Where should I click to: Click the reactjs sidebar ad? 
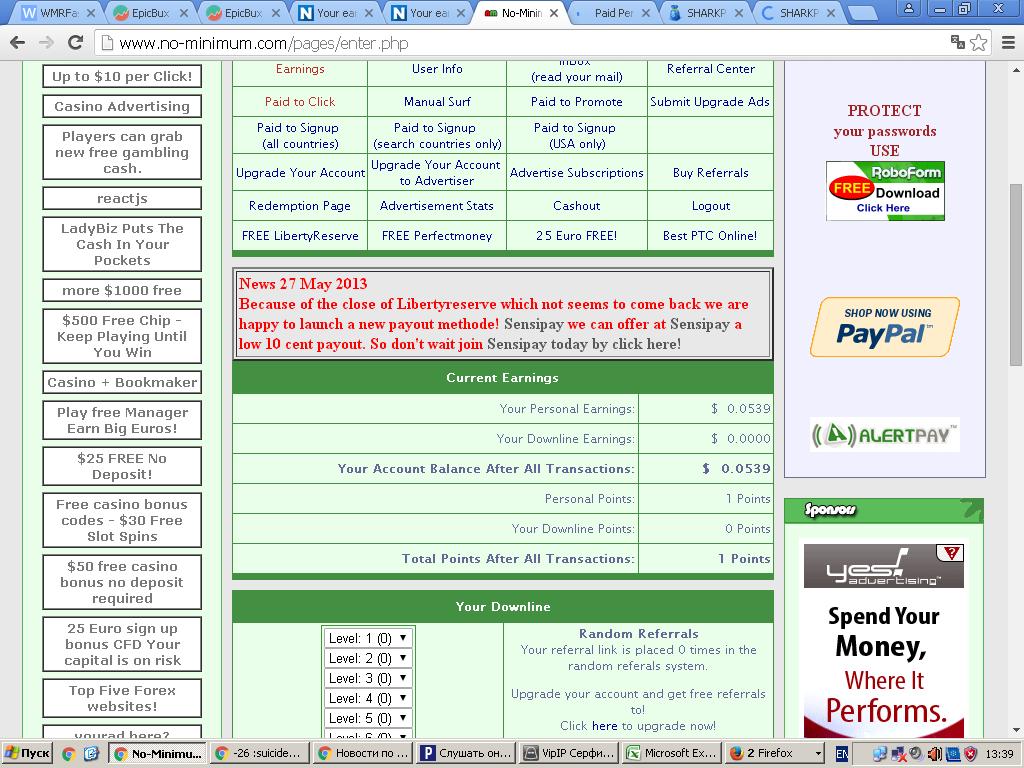pos(122,198)
